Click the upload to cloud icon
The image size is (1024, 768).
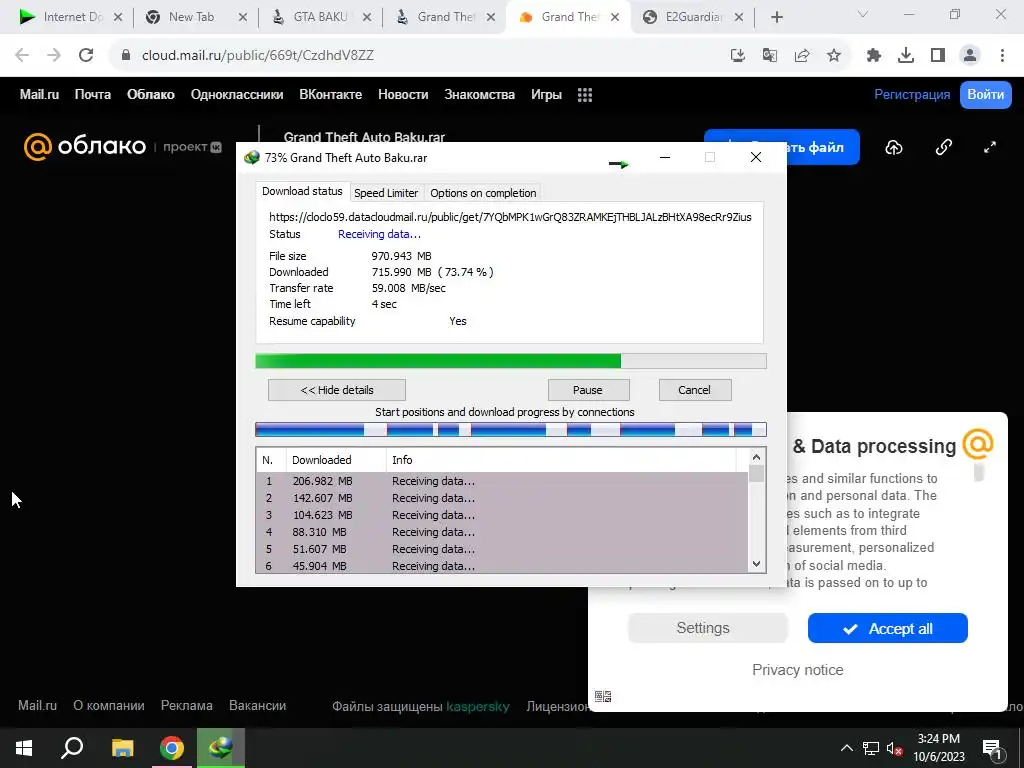coord(894,148)
